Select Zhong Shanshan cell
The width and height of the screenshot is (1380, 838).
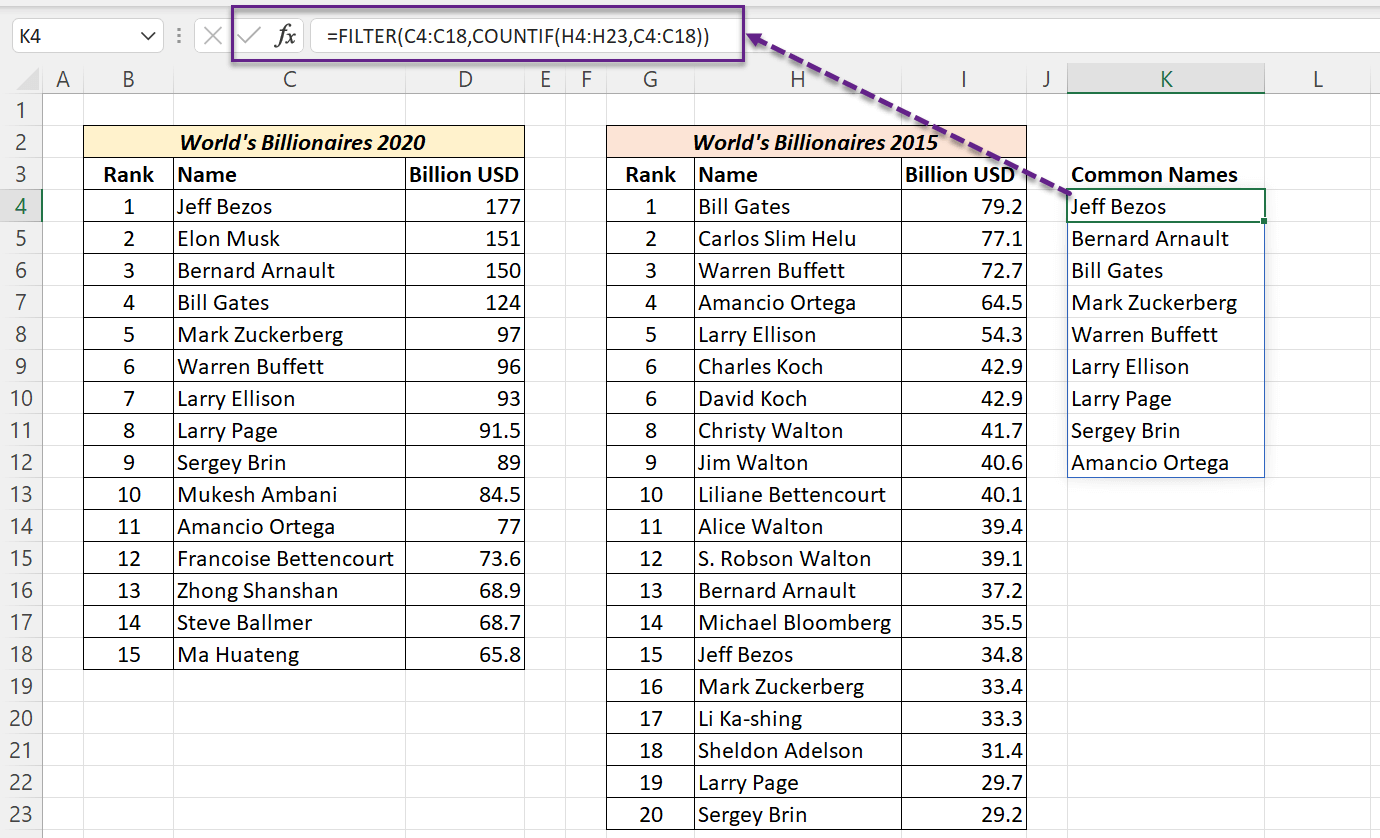pyautogui.click(x=289, y=590)
